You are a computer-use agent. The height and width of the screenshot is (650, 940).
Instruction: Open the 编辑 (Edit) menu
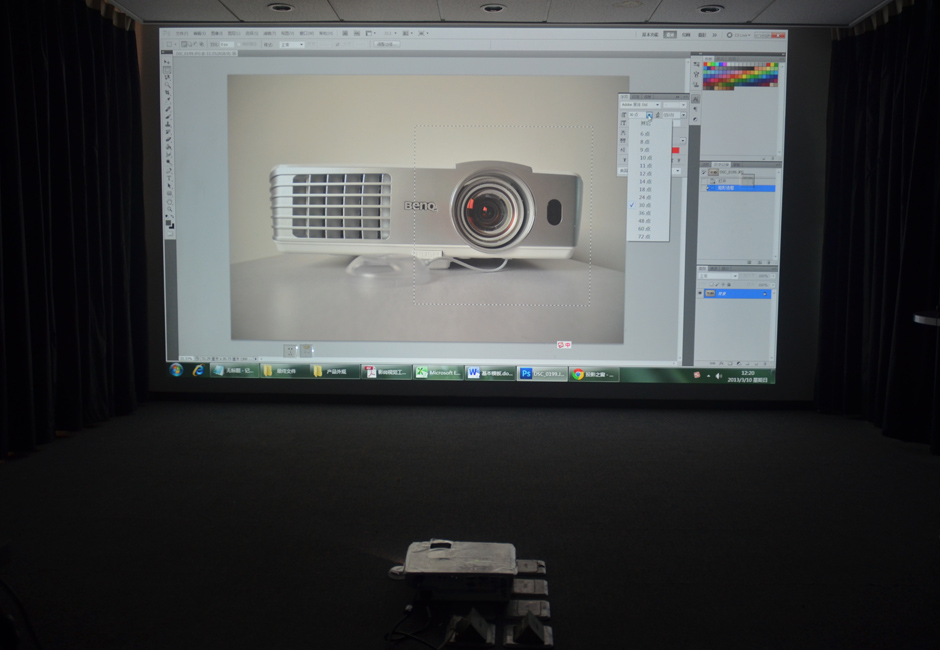pyautogui.click(x=199, y=34)
